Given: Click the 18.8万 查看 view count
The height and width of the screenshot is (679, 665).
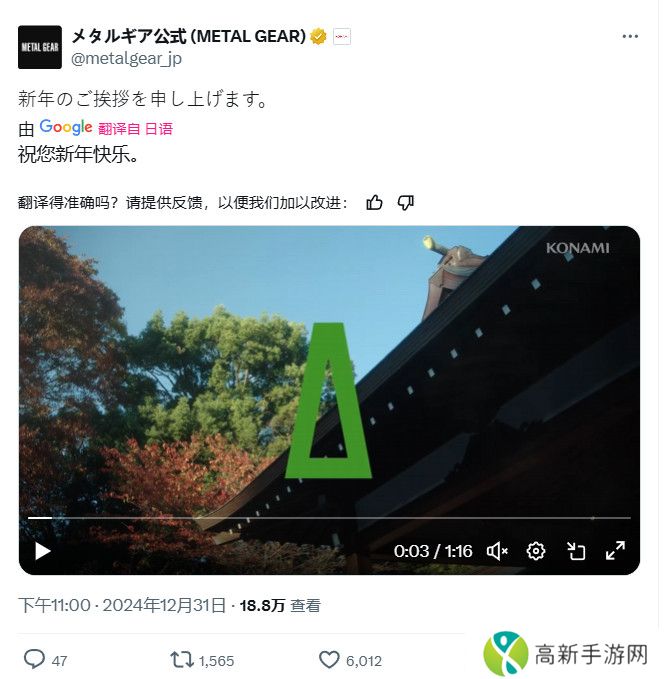Looking at the screenshot, I should [x=280, y=605].
